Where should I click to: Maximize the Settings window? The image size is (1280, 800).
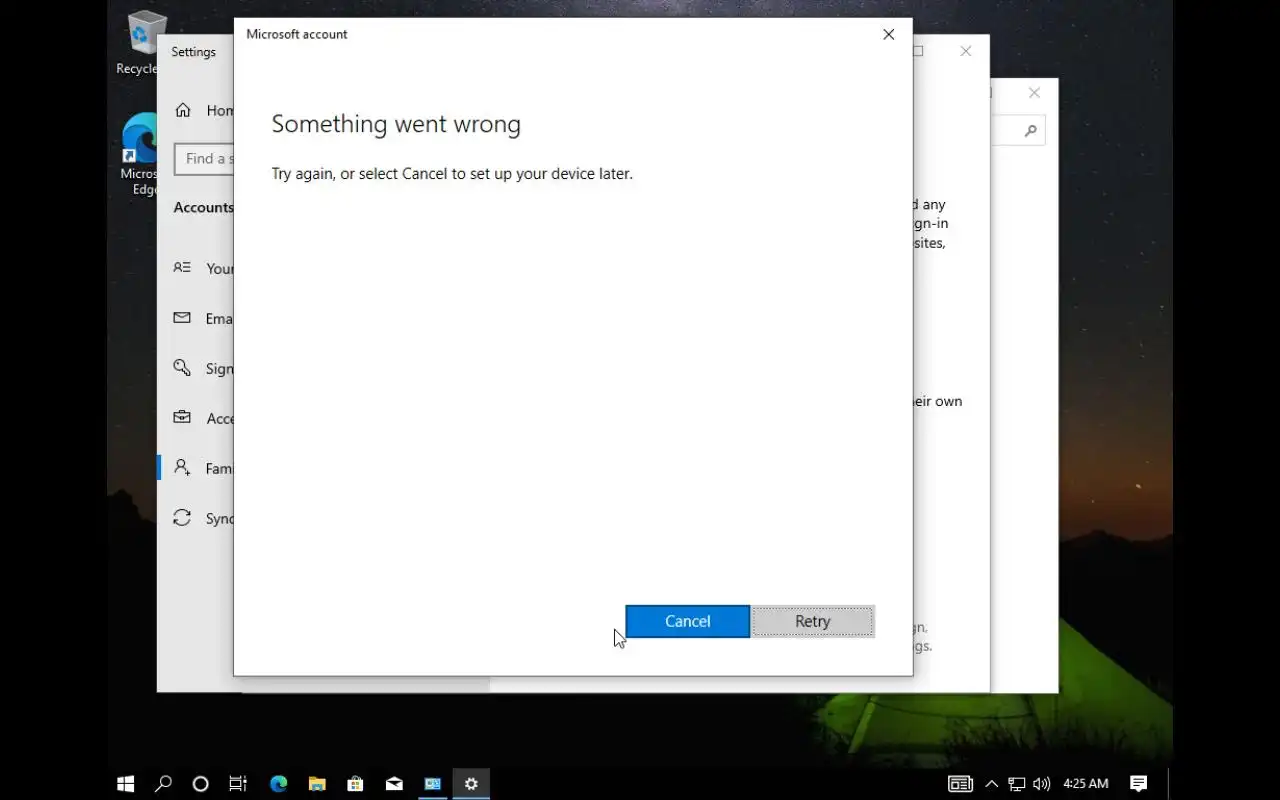click(919, 51)
